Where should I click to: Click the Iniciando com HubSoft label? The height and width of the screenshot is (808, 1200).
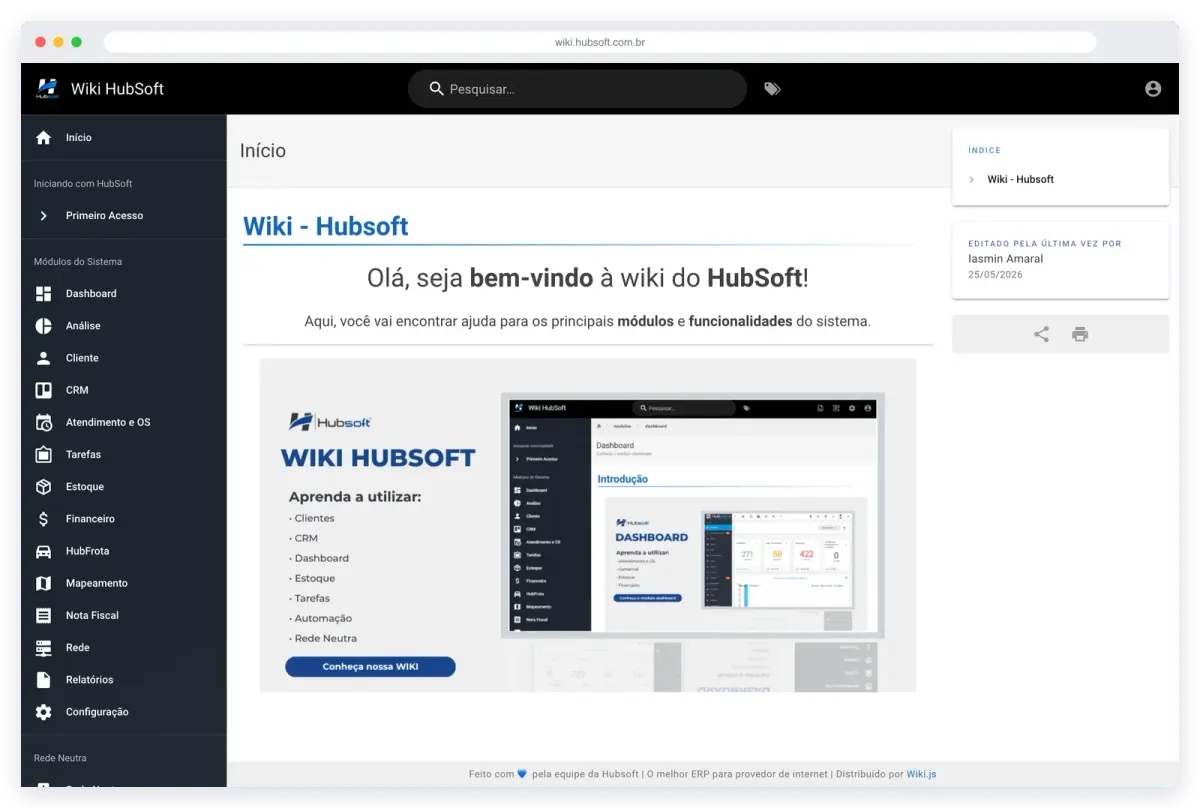point(83,184)
